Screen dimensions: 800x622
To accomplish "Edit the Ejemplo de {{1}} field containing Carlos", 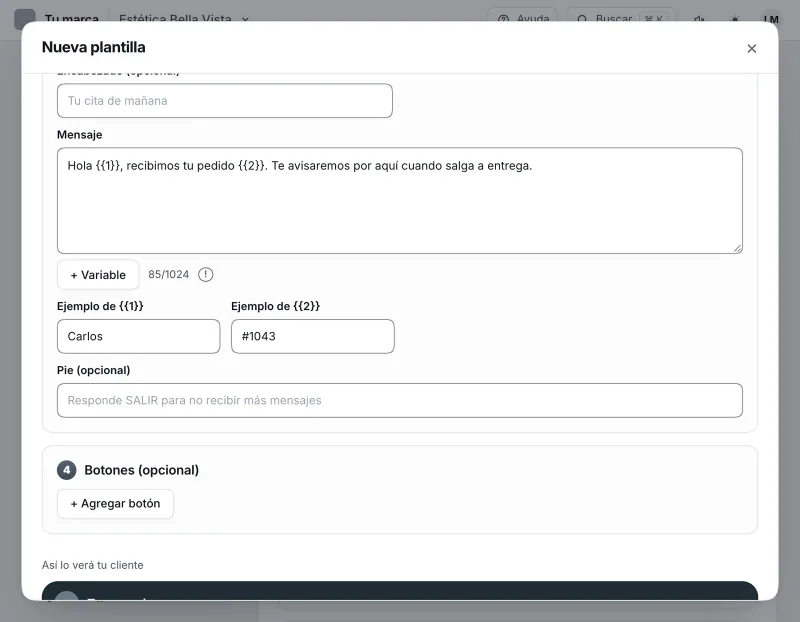I will coord(138,336).
